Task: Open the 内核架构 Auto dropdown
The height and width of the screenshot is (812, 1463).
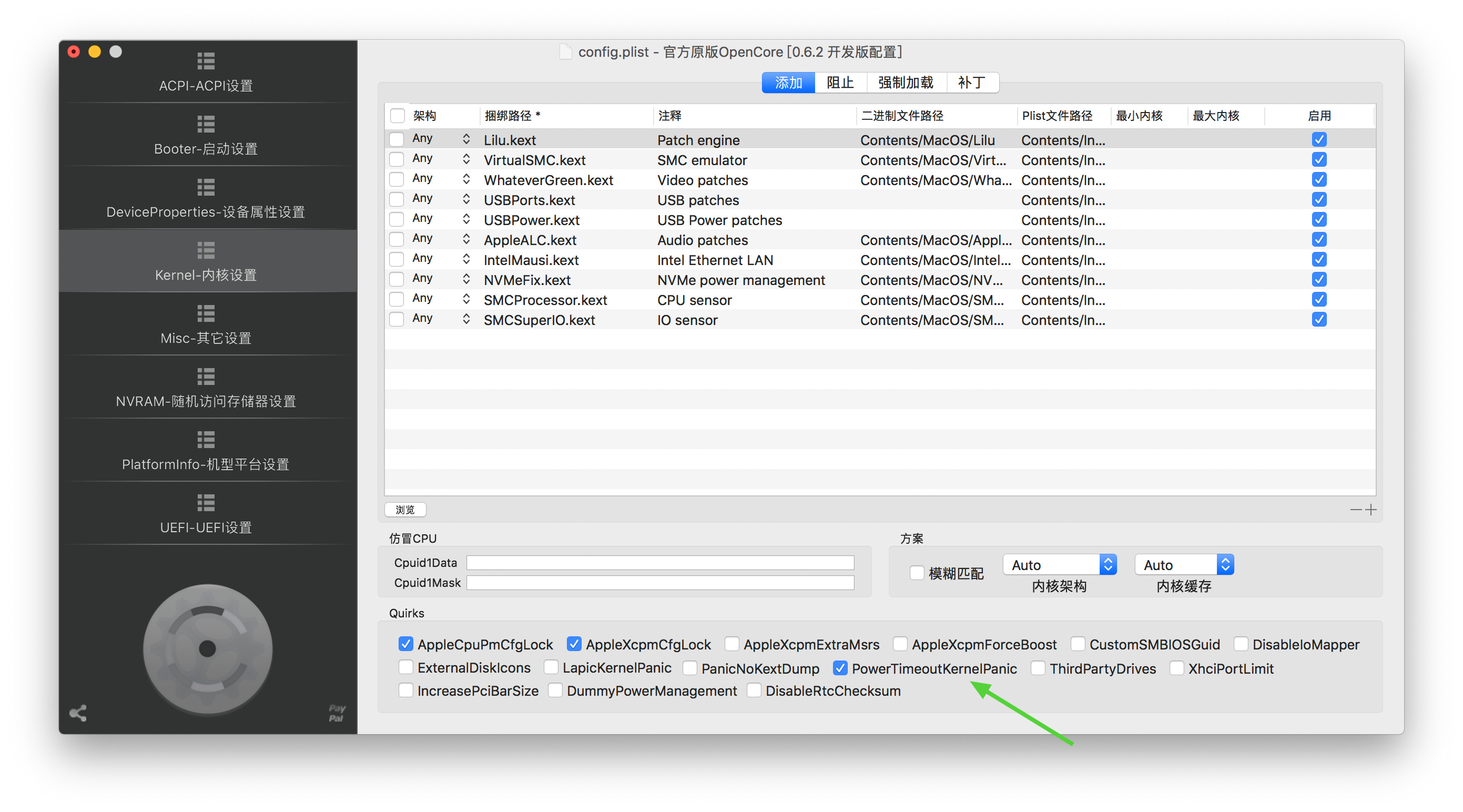Action: [x=1059, y=564]
